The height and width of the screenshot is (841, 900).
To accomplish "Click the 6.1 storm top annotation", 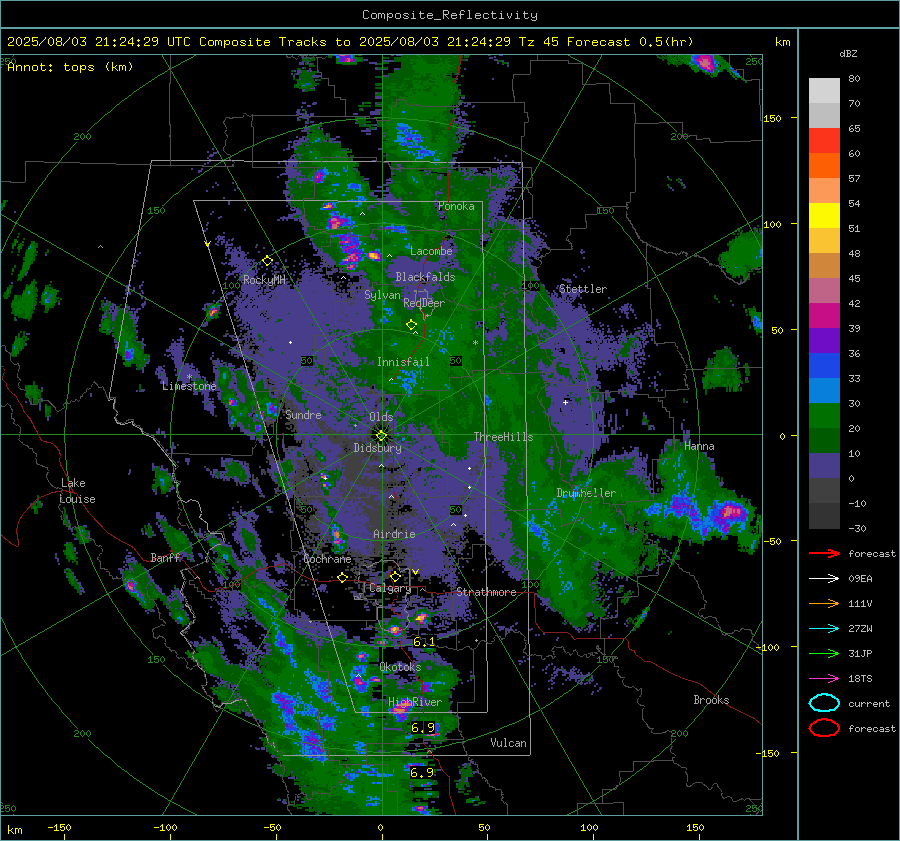I will click(x=424, y=642).
